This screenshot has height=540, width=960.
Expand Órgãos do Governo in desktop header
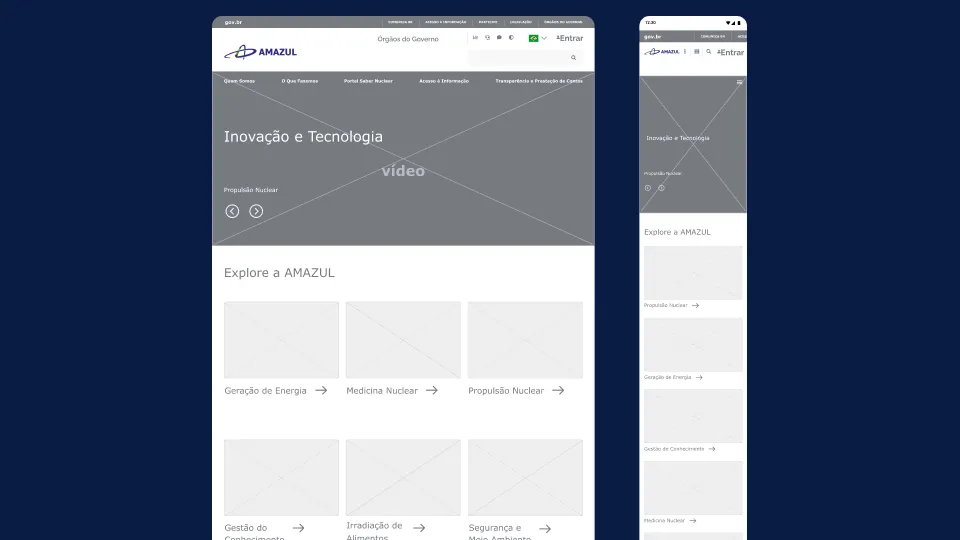point(408,39)
